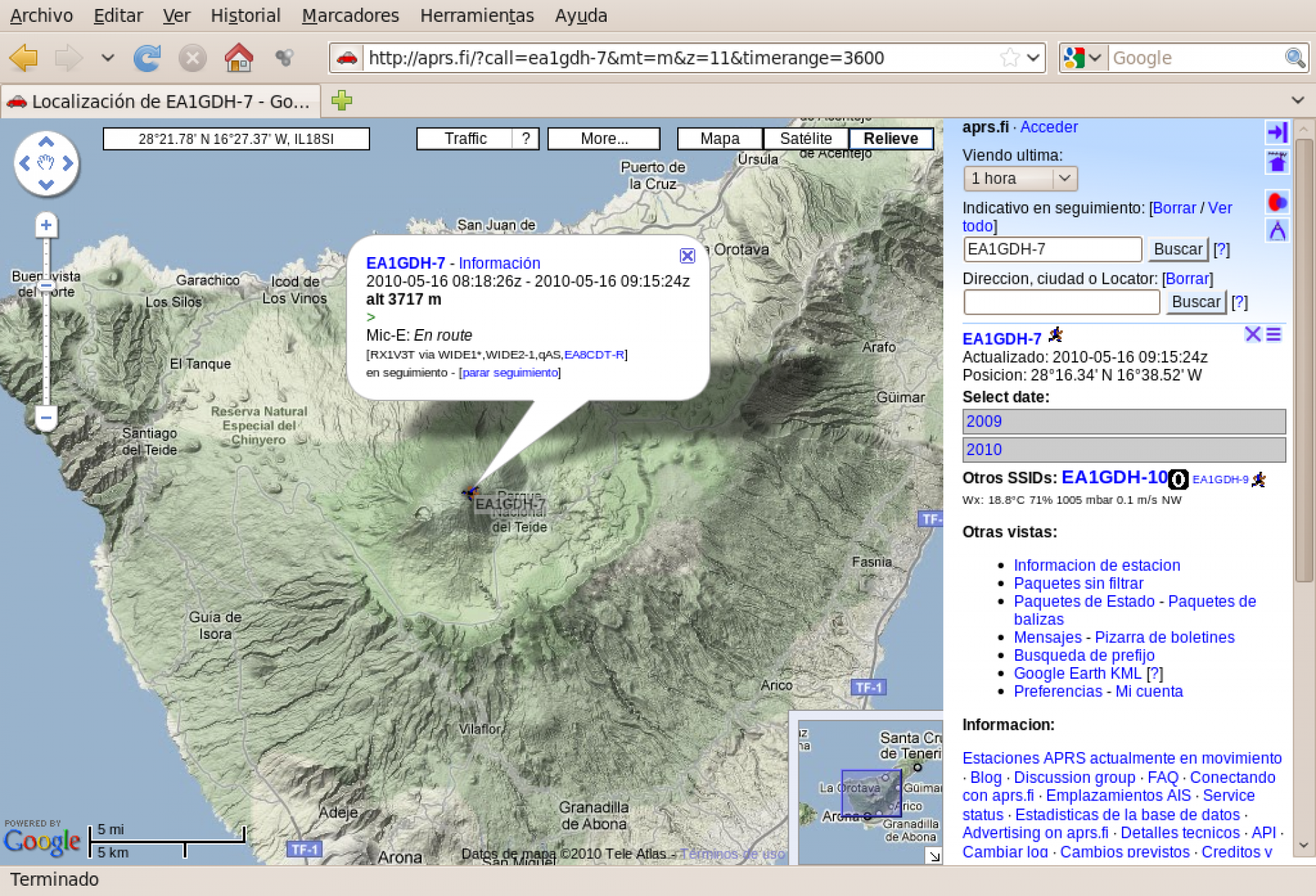
Task: Click the Direccion, ciudad o Locator input field
Action: (1061, 302)
